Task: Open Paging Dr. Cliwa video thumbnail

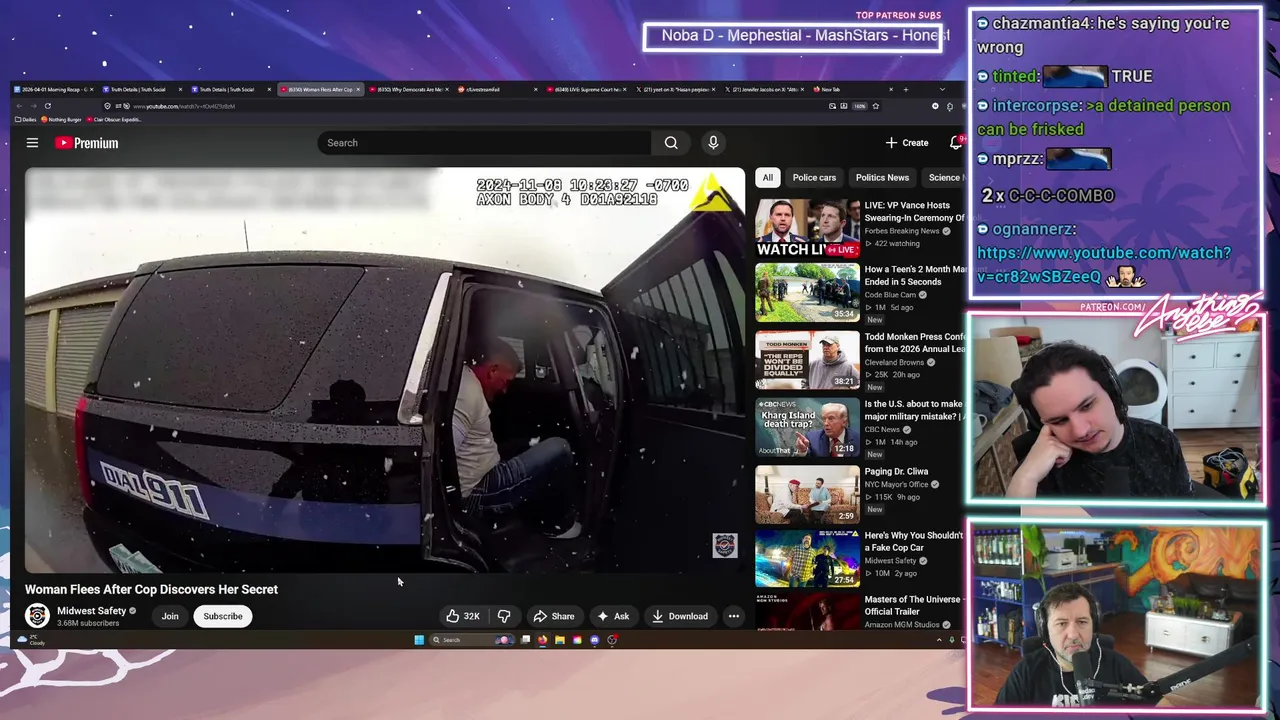Action: (807, 494)
